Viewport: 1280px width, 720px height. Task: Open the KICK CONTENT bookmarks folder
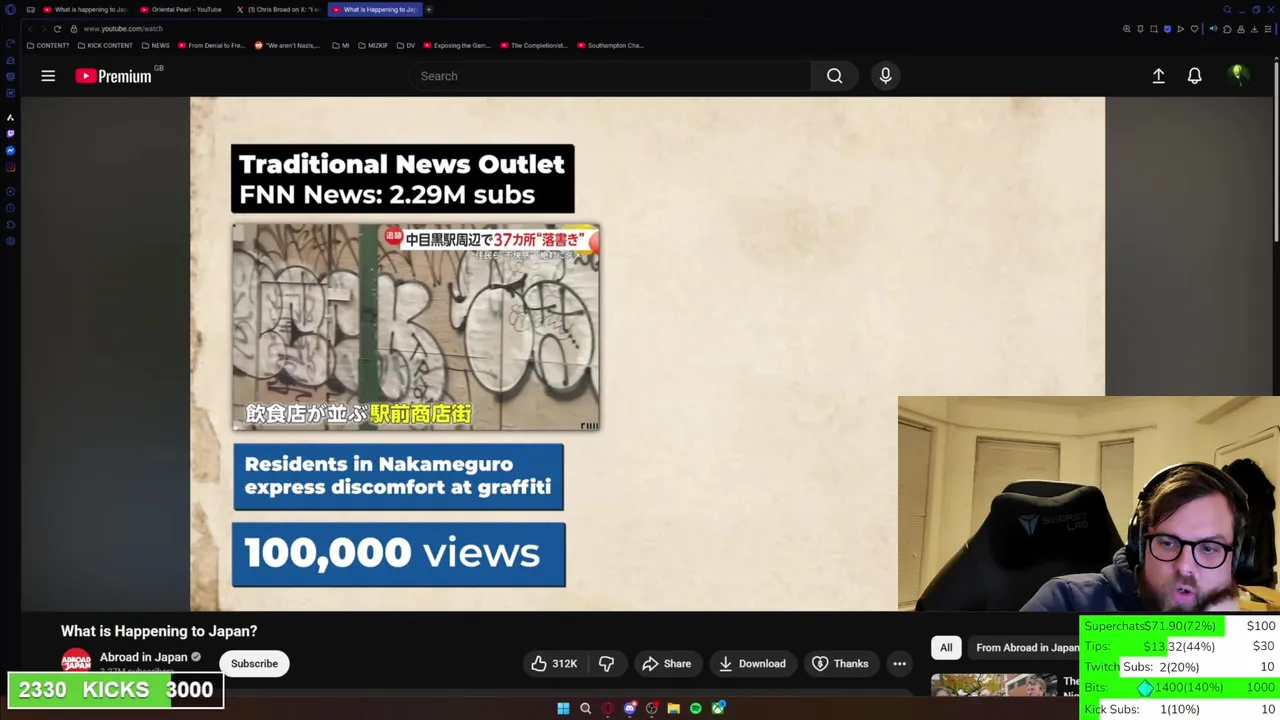point(105,45)
